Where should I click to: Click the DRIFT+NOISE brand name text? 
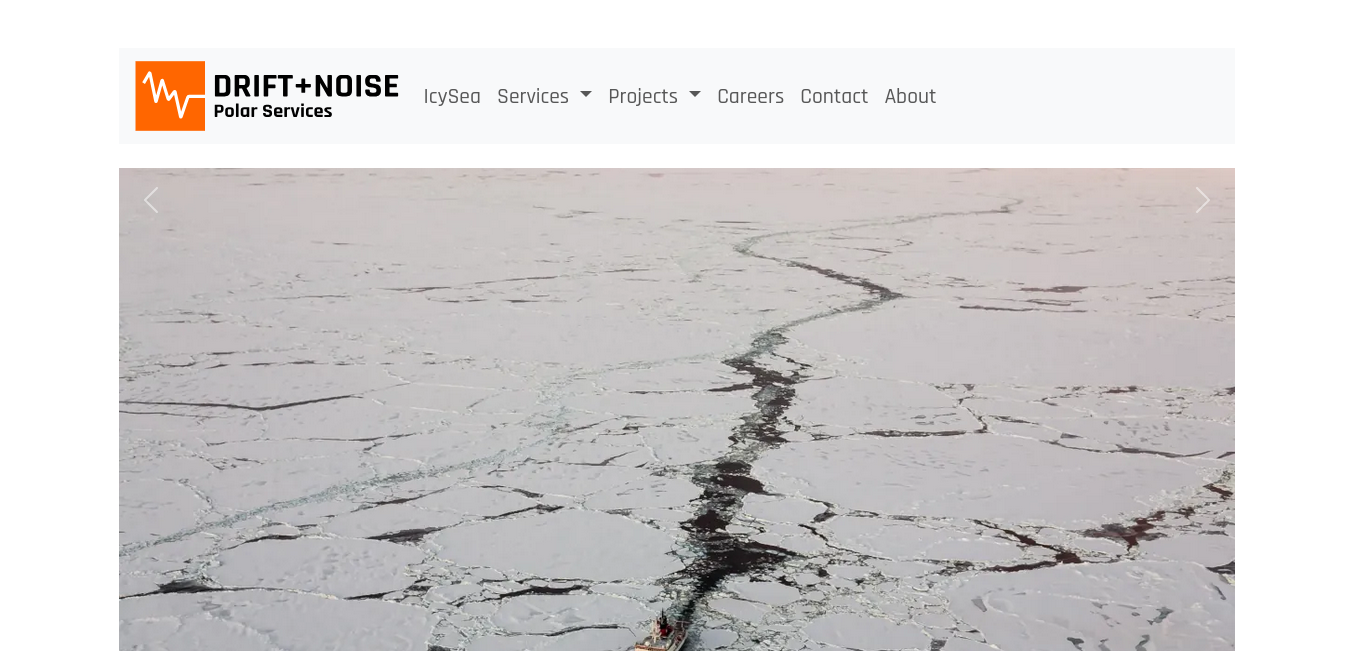(x=306, y=86)
